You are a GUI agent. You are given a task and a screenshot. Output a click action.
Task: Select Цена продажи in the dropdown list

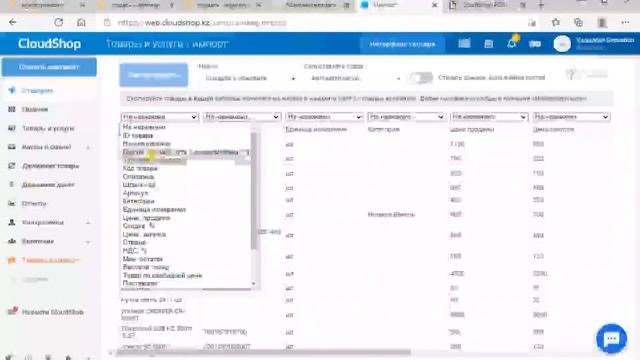point(146,218)
